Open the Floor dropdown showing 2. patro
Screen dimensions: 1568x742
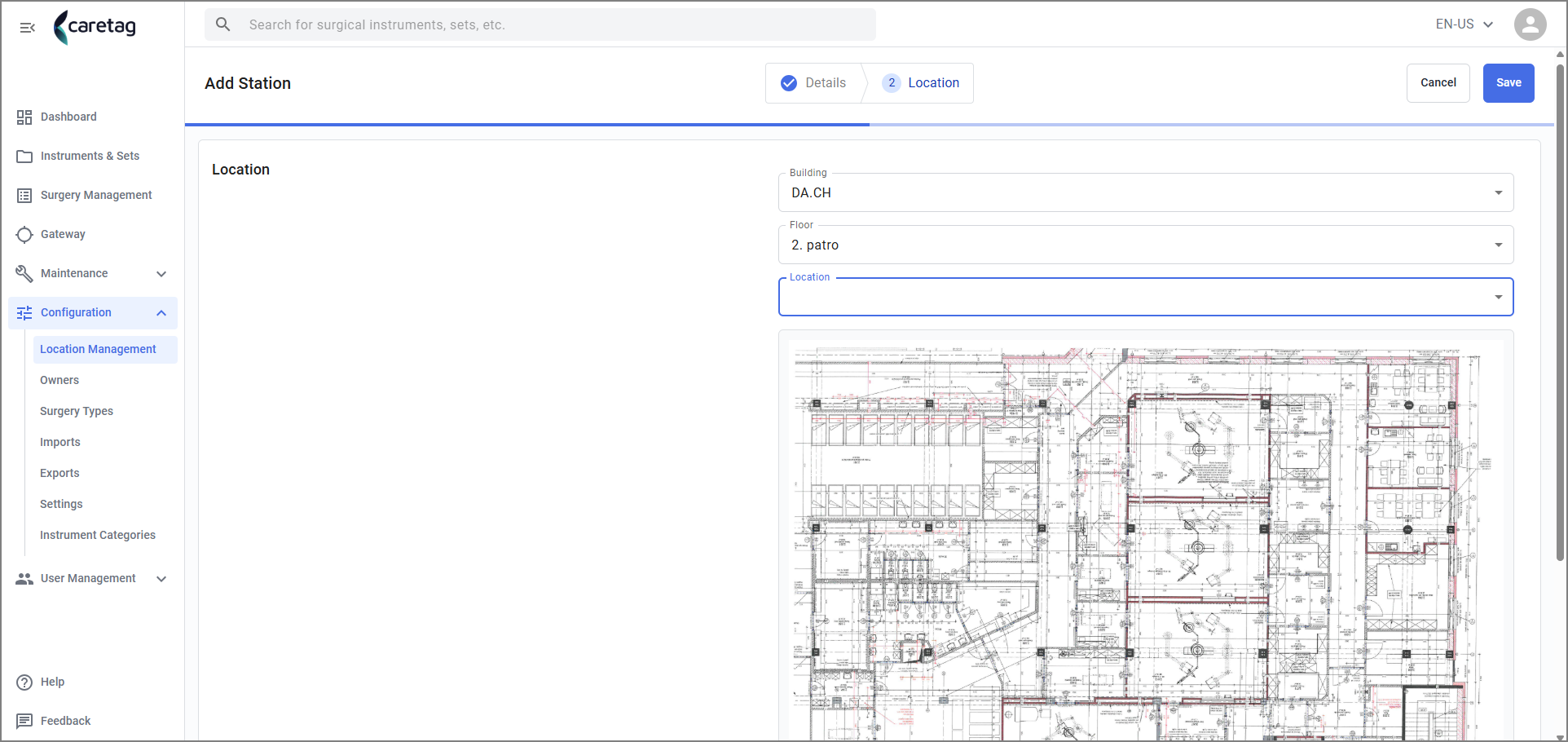(1146, 245)
